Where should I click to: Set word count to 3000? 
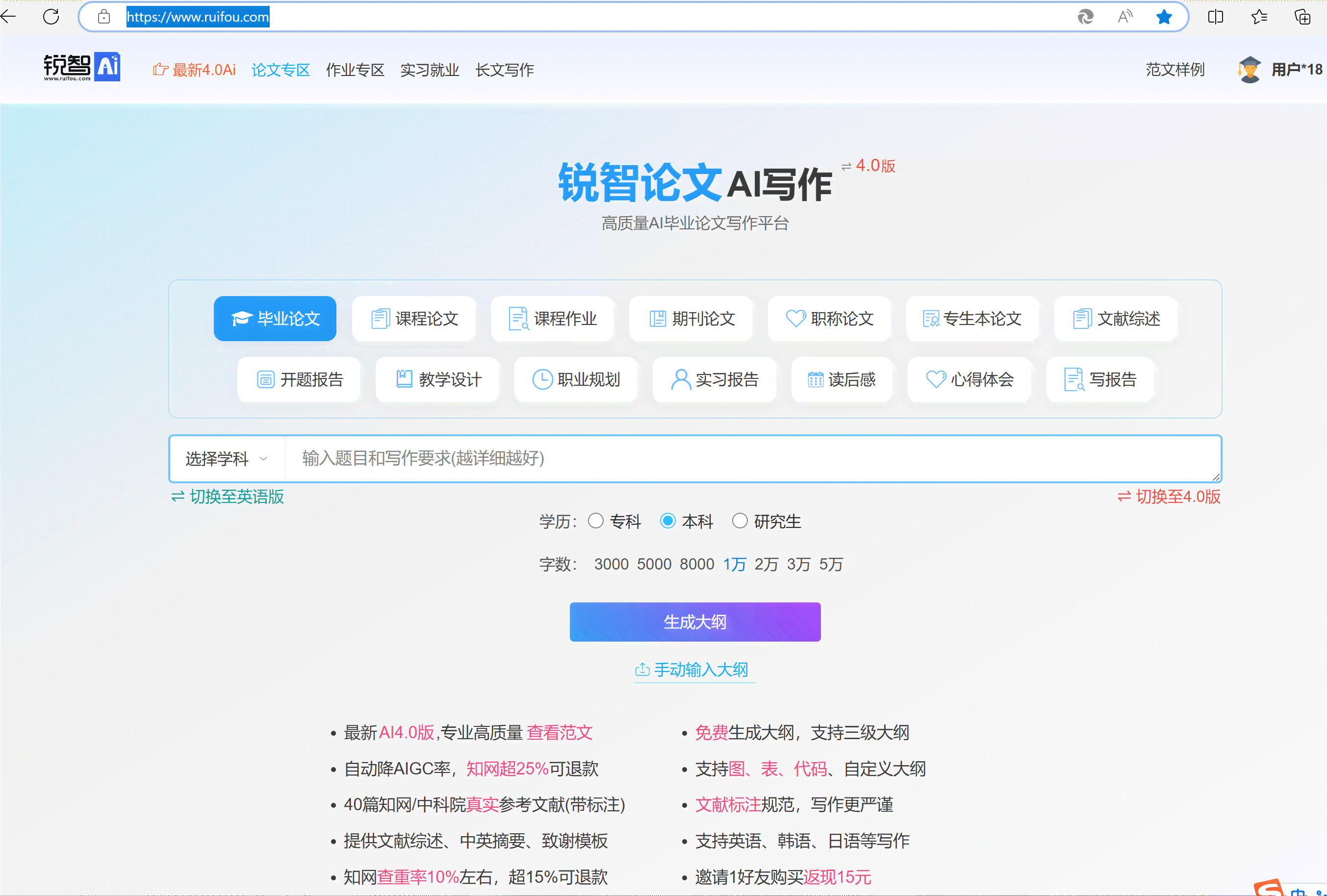611,565
